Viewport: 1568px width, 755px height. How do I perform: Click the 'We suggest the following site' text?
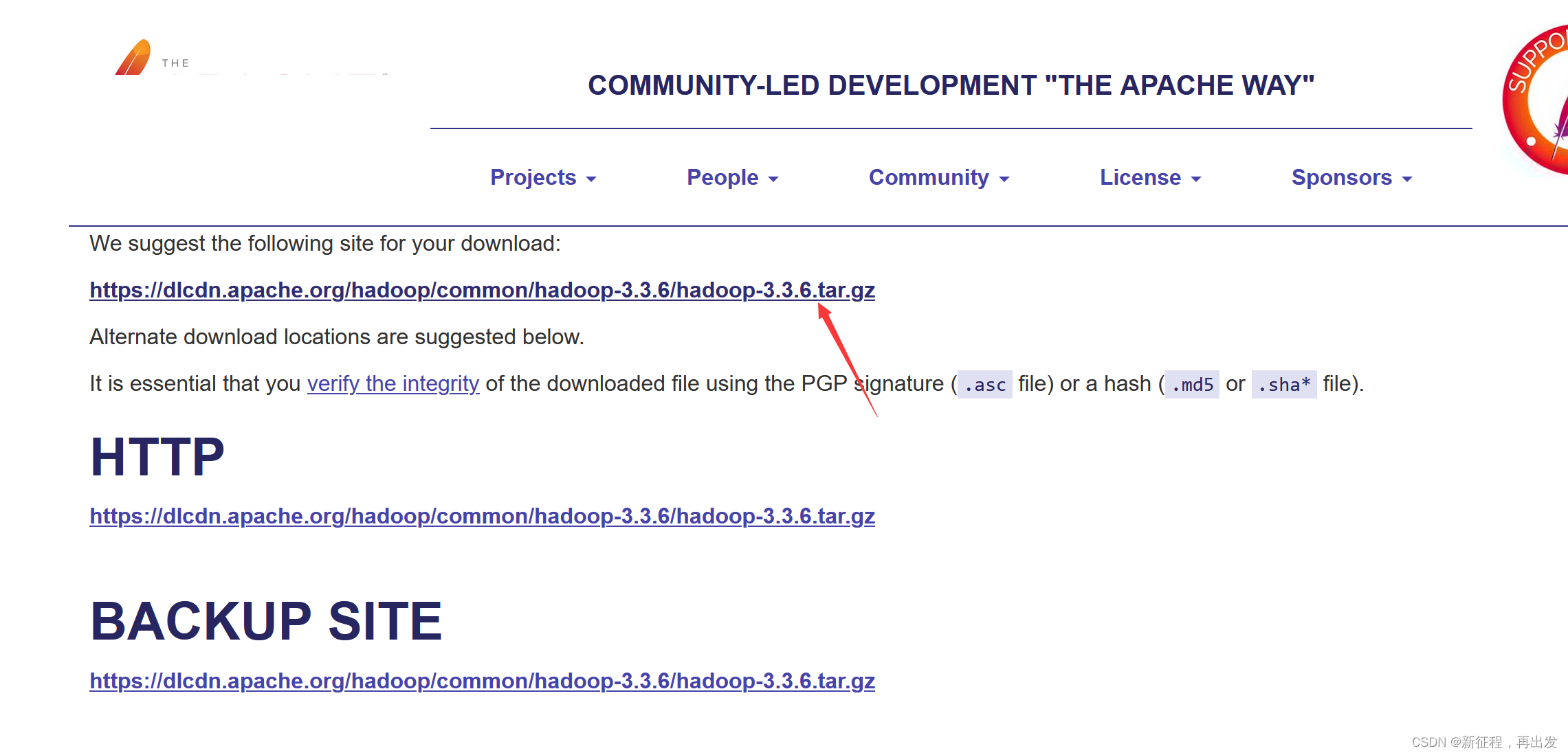pyautogui.click(x=325, y=243)
